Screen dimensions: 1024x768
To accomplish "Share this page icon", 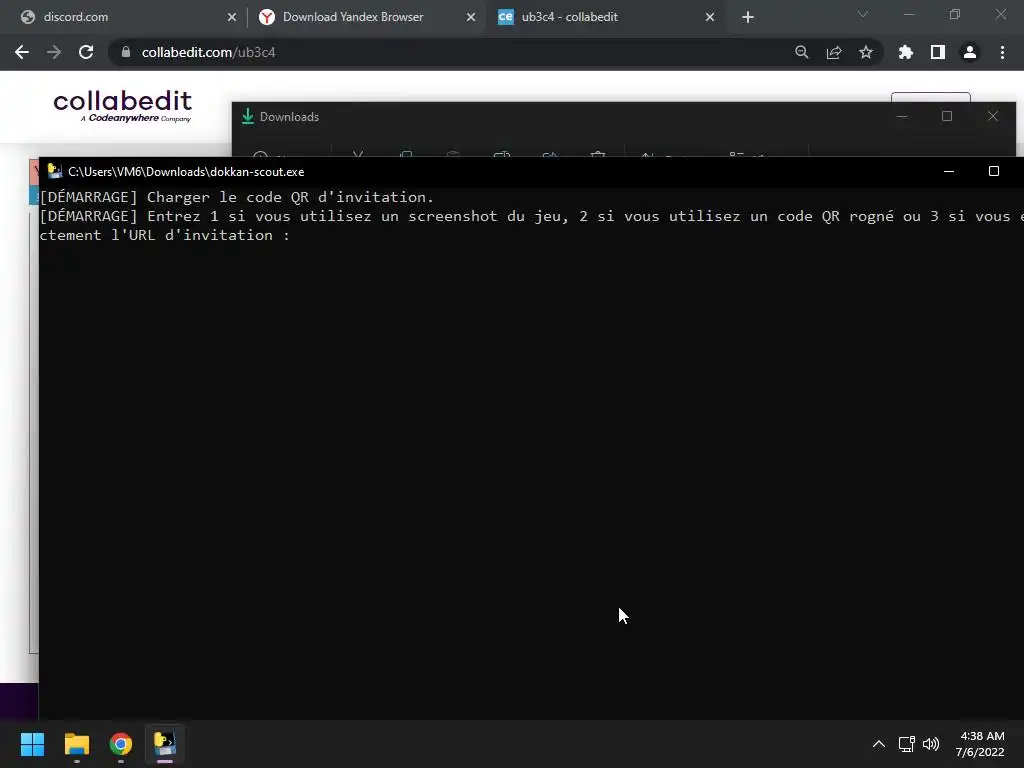I will point(833,52).
